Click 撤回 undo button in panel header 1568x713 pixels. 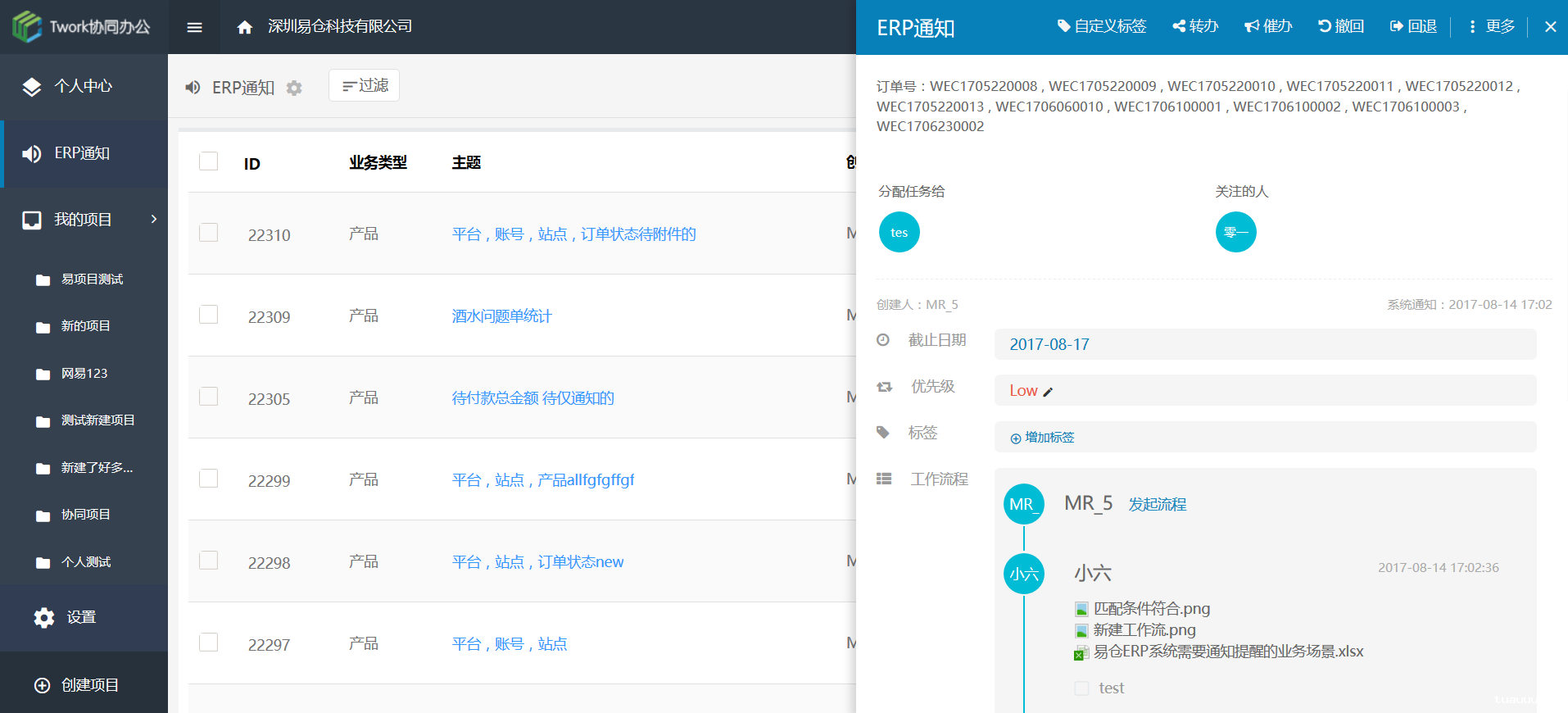[1340, 26]
